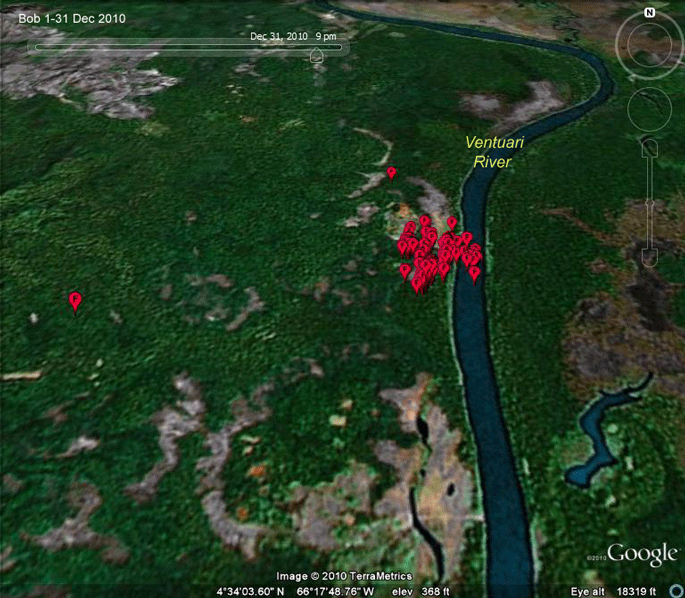Click the Eye alt readout in status bar

613,592
